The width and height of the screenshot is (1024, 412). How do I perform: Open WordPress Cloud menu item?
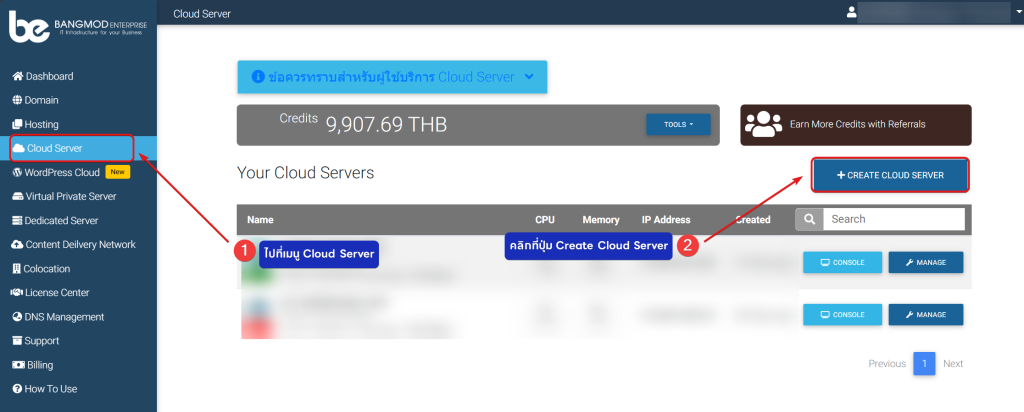(62, 172)
